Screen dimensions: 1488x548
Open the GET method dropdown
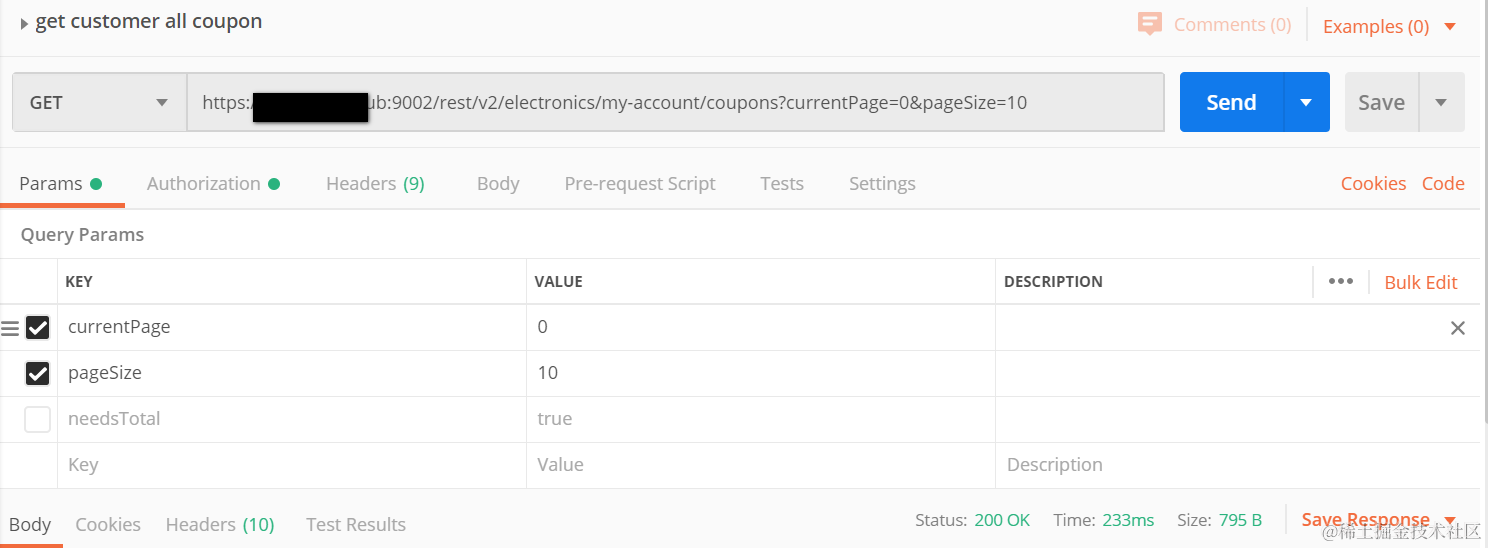tap(99, 103)
